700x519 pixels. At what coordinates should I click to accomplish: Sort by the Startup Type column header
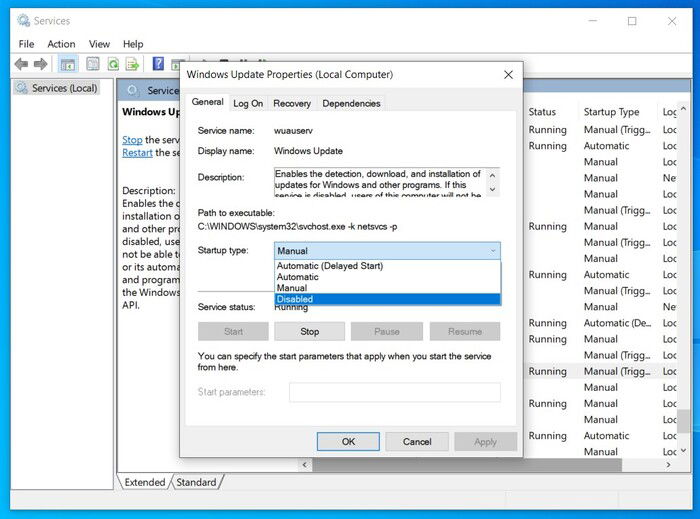[x=611, y=112]
